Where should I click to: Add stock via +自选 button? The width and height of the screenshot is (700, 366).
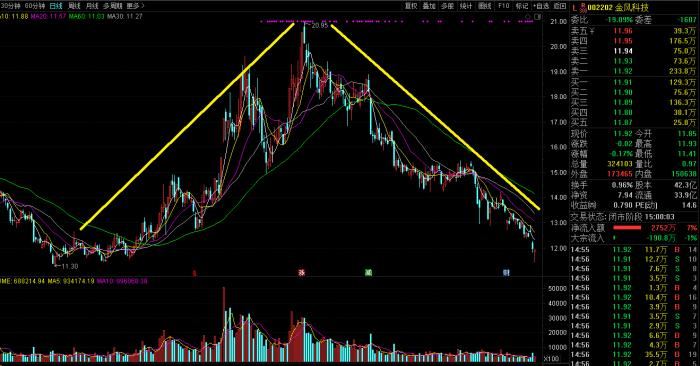click(541, 6)
